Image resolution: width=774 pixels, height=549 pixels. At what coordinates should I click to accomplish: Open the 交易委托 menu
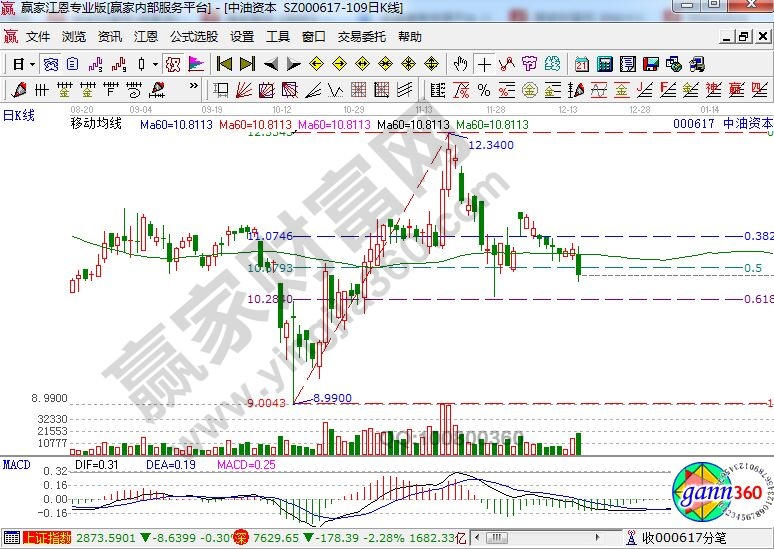[361, 37]
